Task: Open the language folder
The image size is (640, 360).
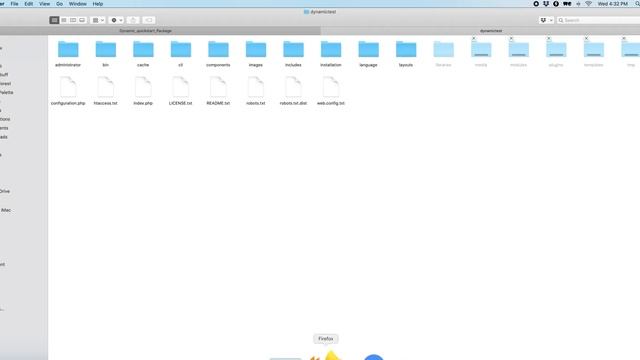Action: 369,49
